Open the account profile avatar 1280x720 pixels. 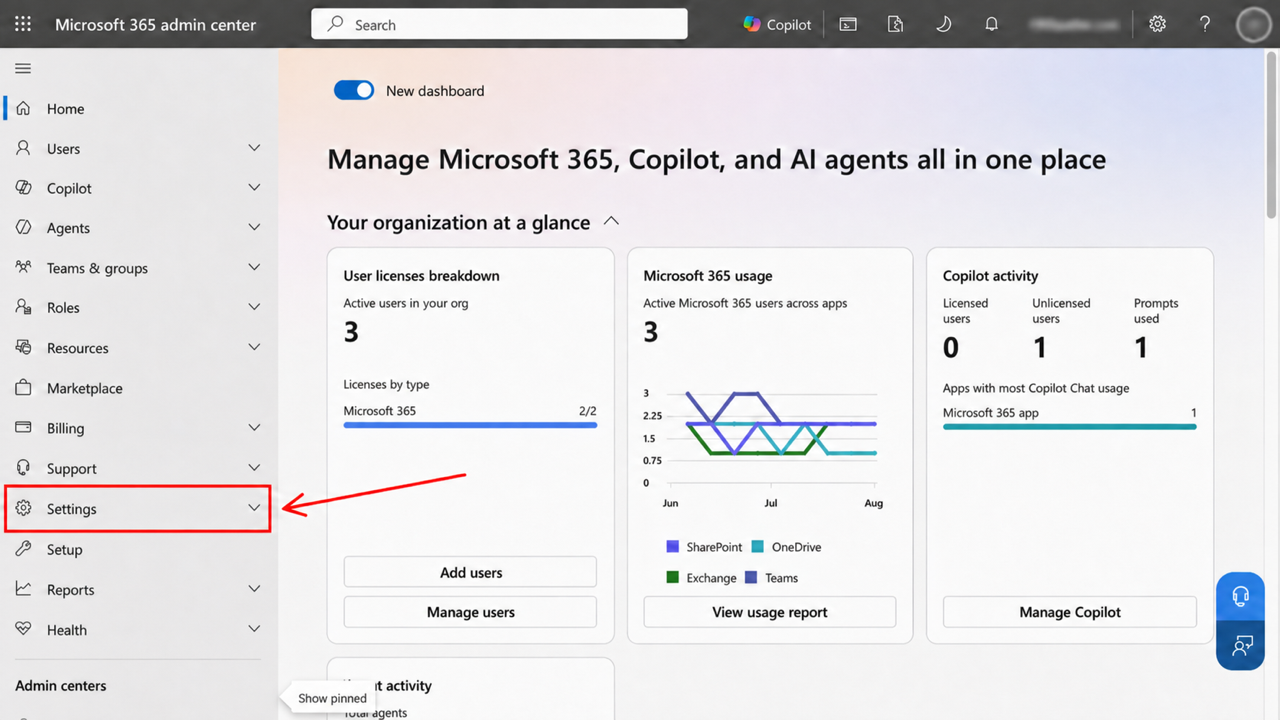(1253, 25)
